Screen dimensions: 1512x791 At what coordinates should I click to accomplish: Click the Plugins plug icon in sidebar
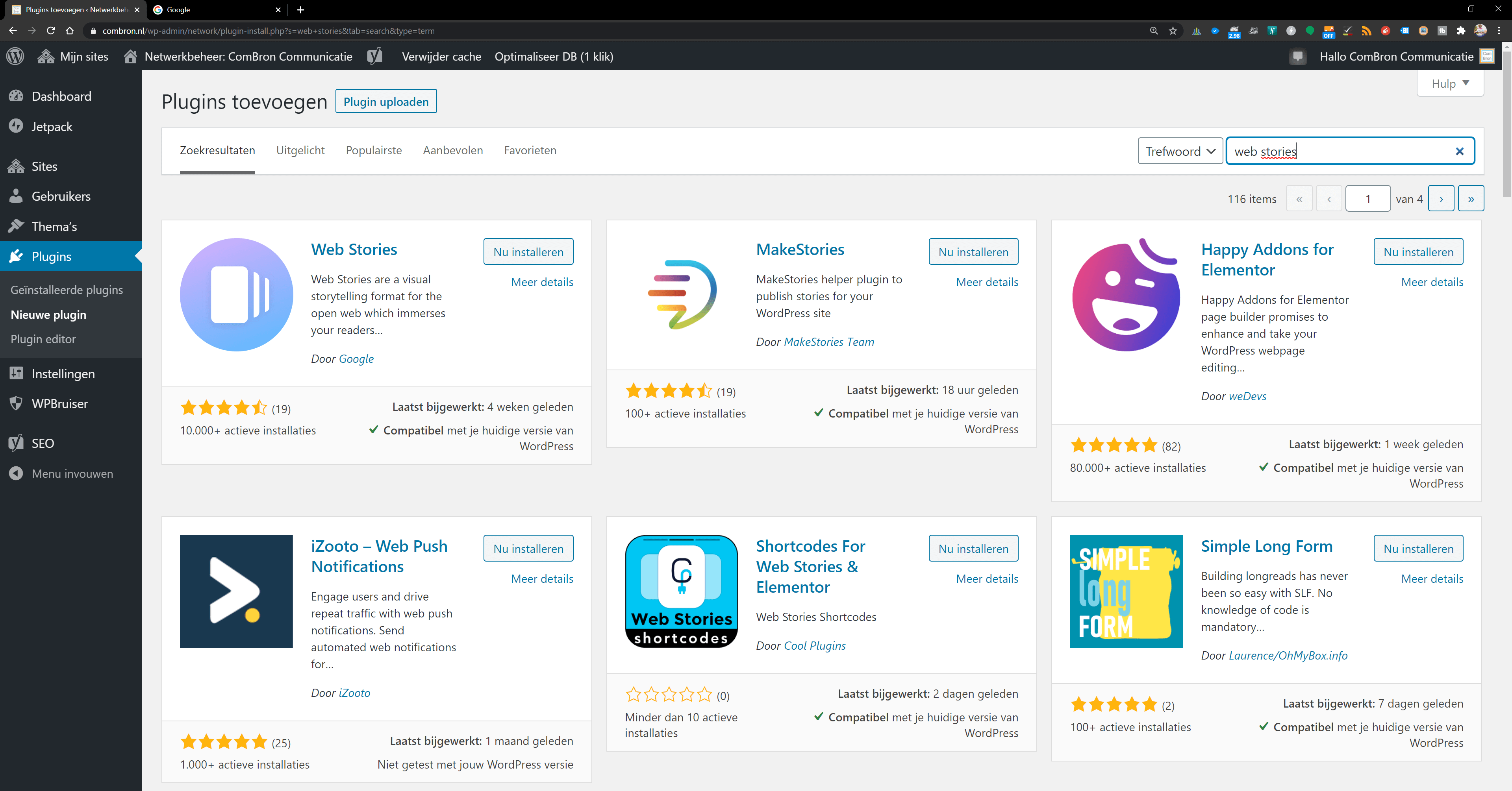(16, 256)
